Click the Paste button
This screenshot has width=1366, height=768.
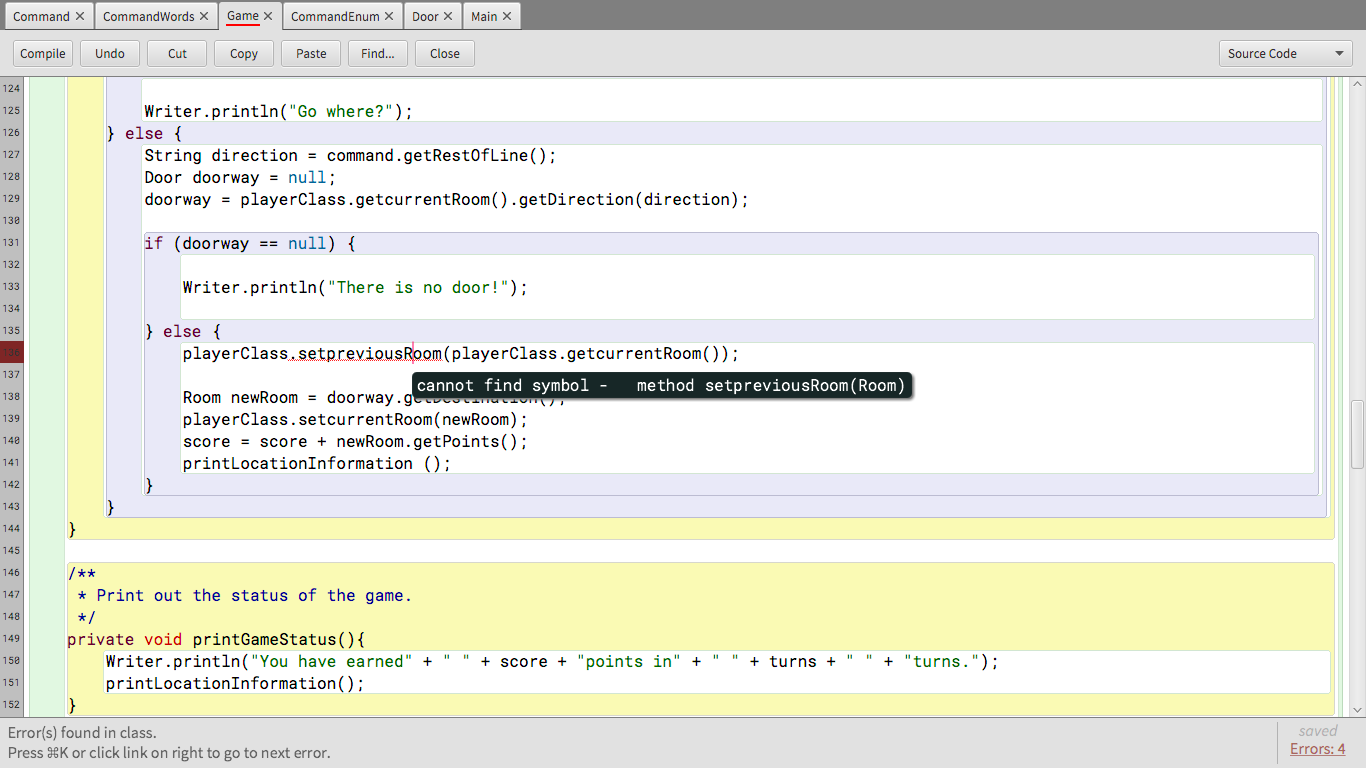311,54
